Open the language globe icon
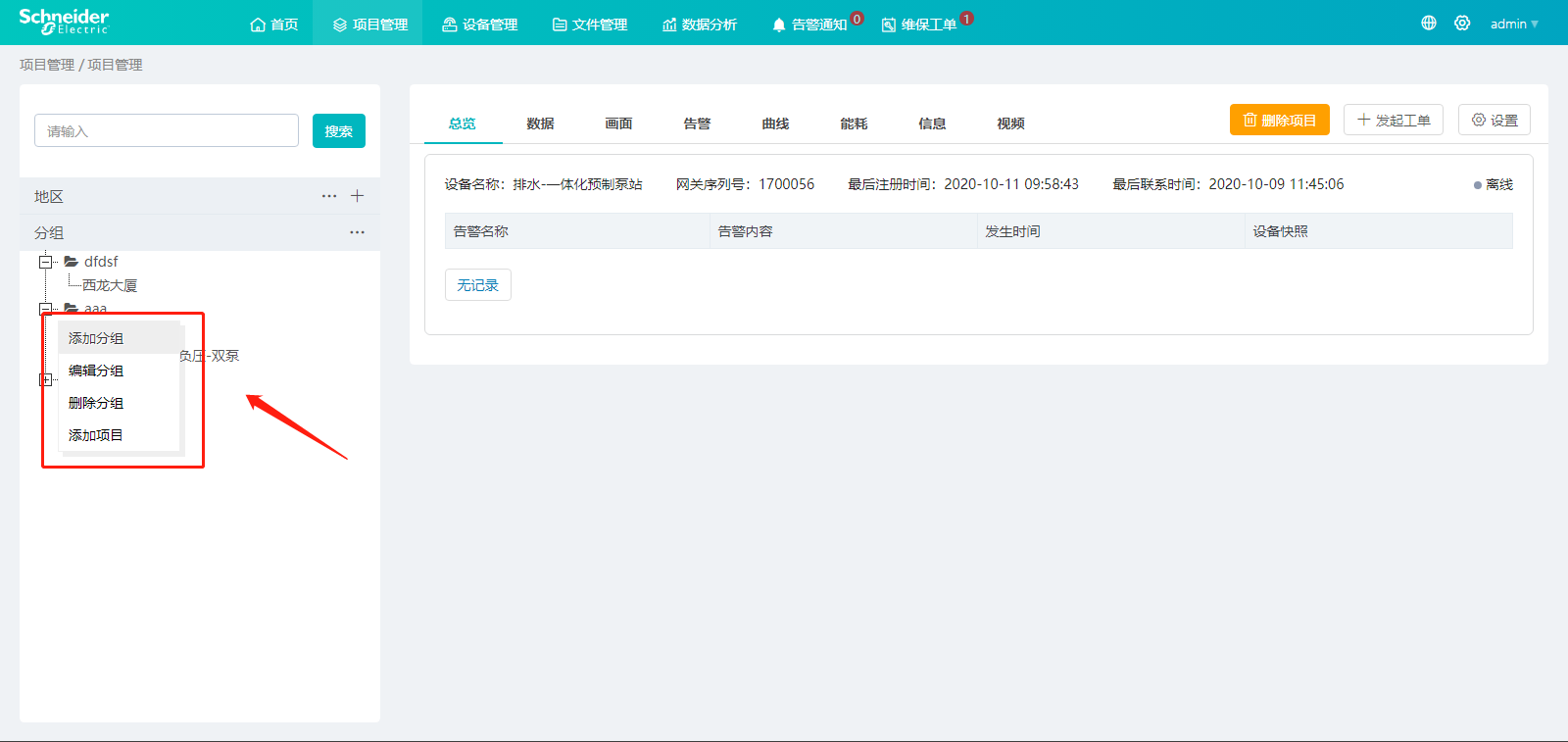The image size is (1568, 742). click(x=1429, y=23)
